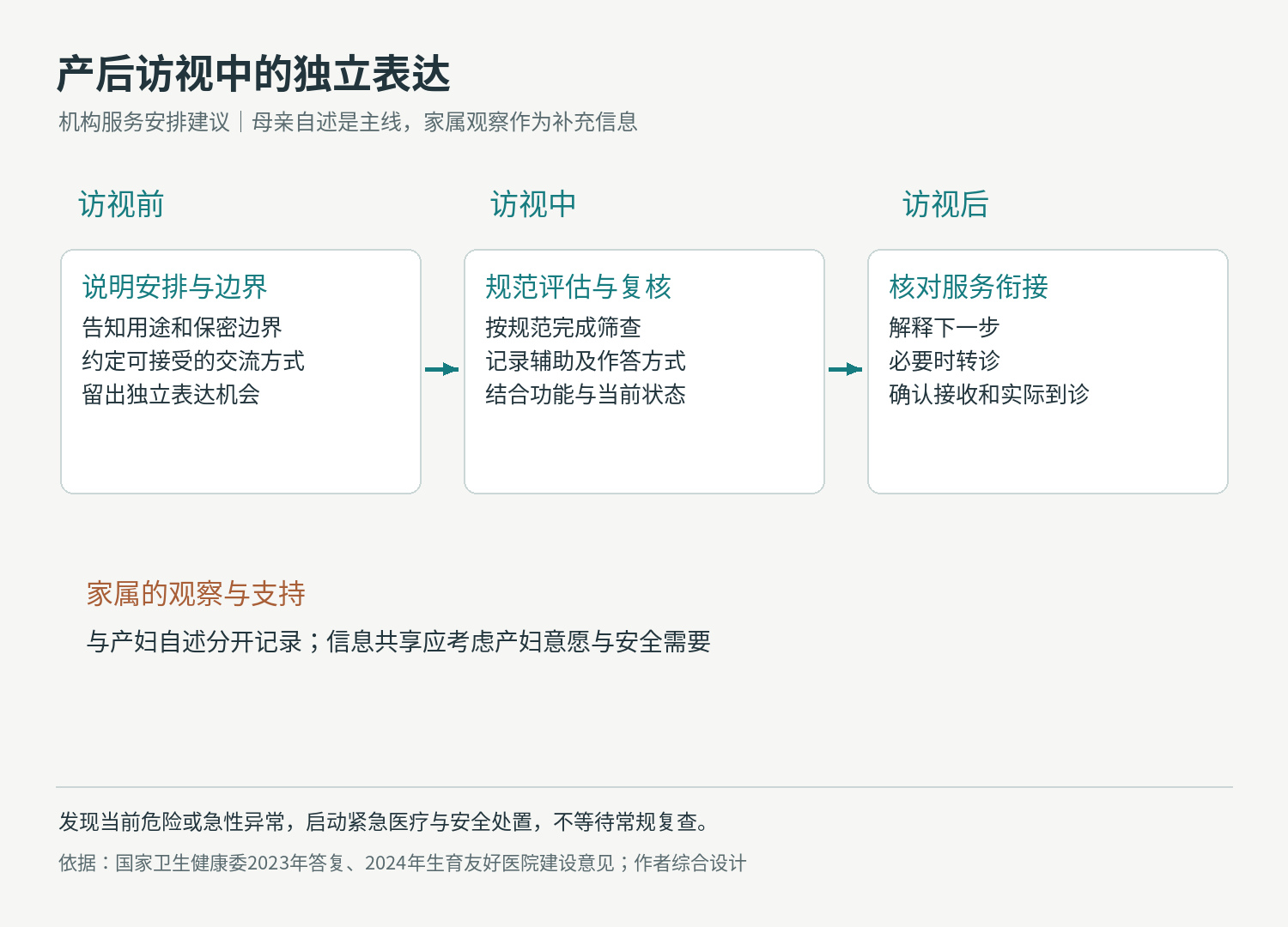
Task: Click the card title 核对服务衔接
Action: pos(969,287)
